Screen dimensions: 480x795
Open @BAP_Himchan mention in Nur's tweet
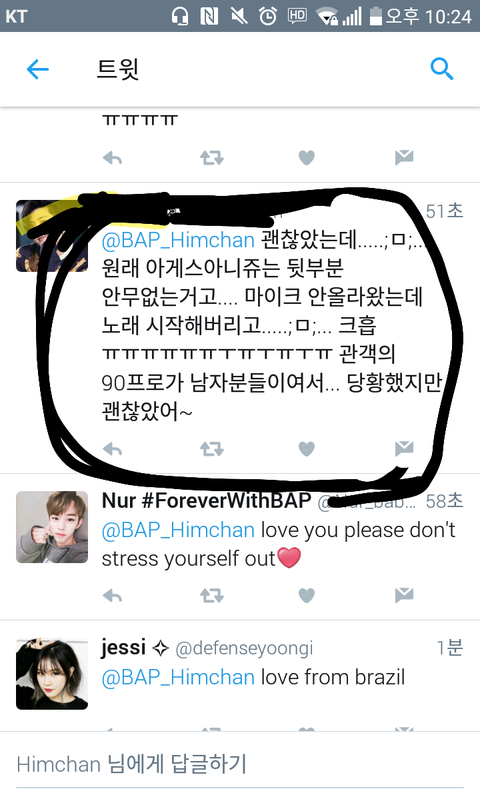coord(178,530)
